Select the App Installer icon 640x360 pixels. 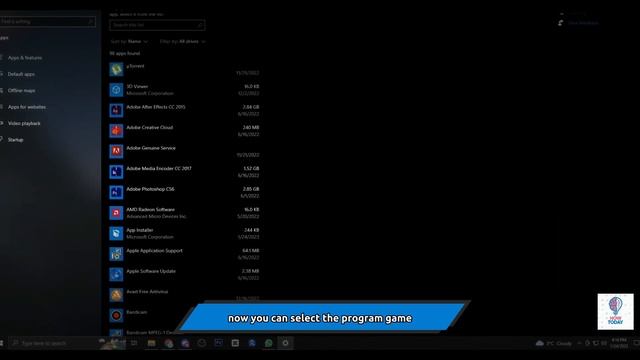click(116, 233)
